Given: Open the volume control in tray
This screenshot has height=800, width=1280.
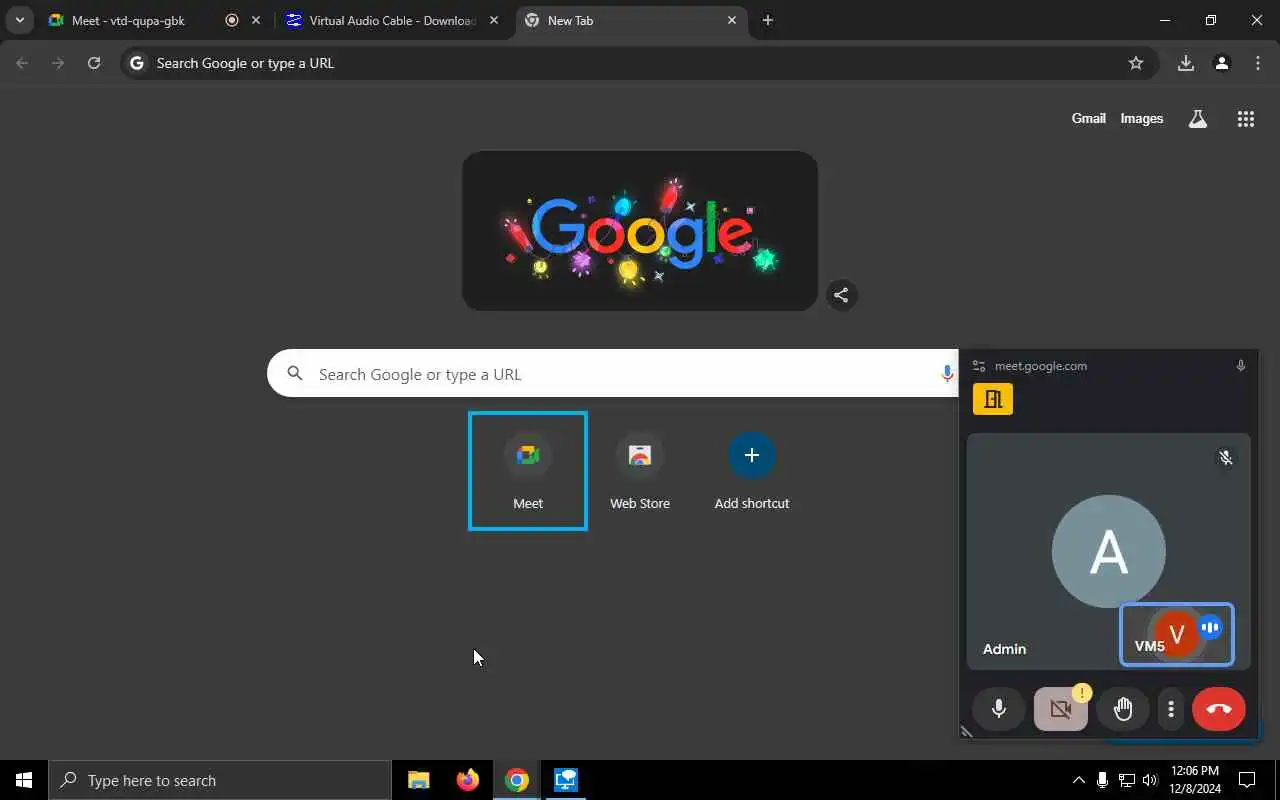Looking at the screenshot, I should [1150, 780].
